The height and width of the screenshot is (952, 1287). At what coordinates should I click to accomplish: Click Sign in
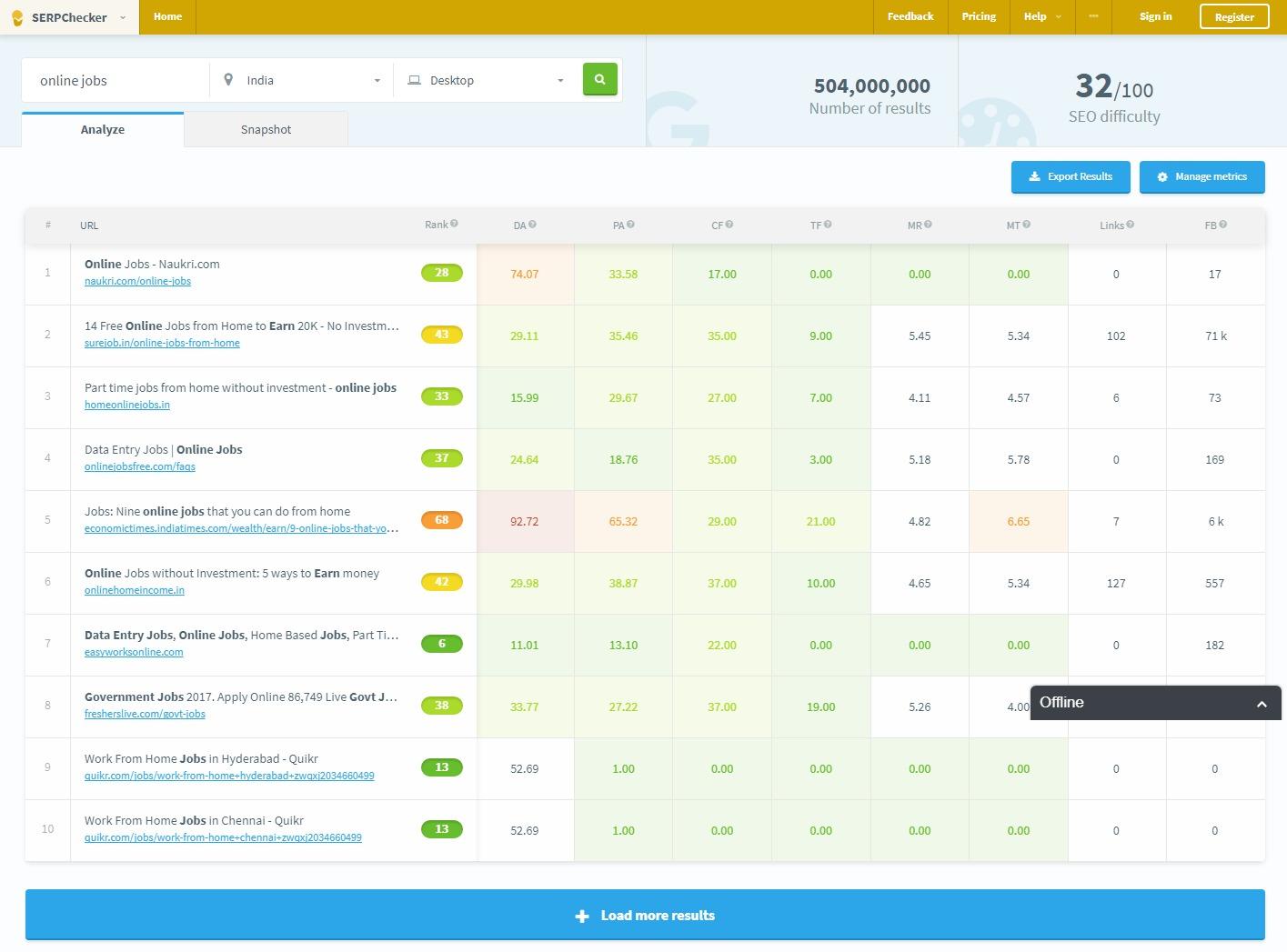(1155, 16)
